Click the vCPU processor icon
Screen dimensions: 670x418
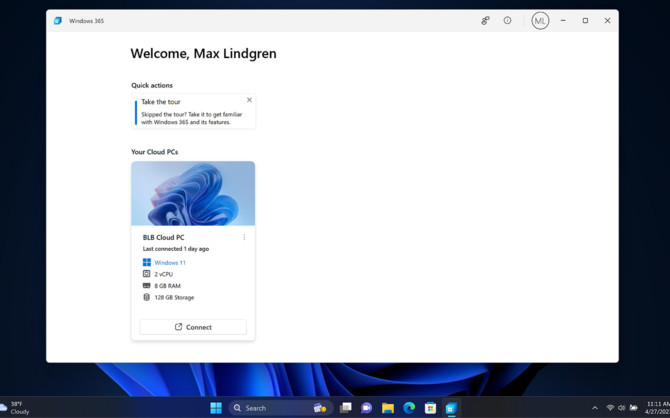click(147, 274)
